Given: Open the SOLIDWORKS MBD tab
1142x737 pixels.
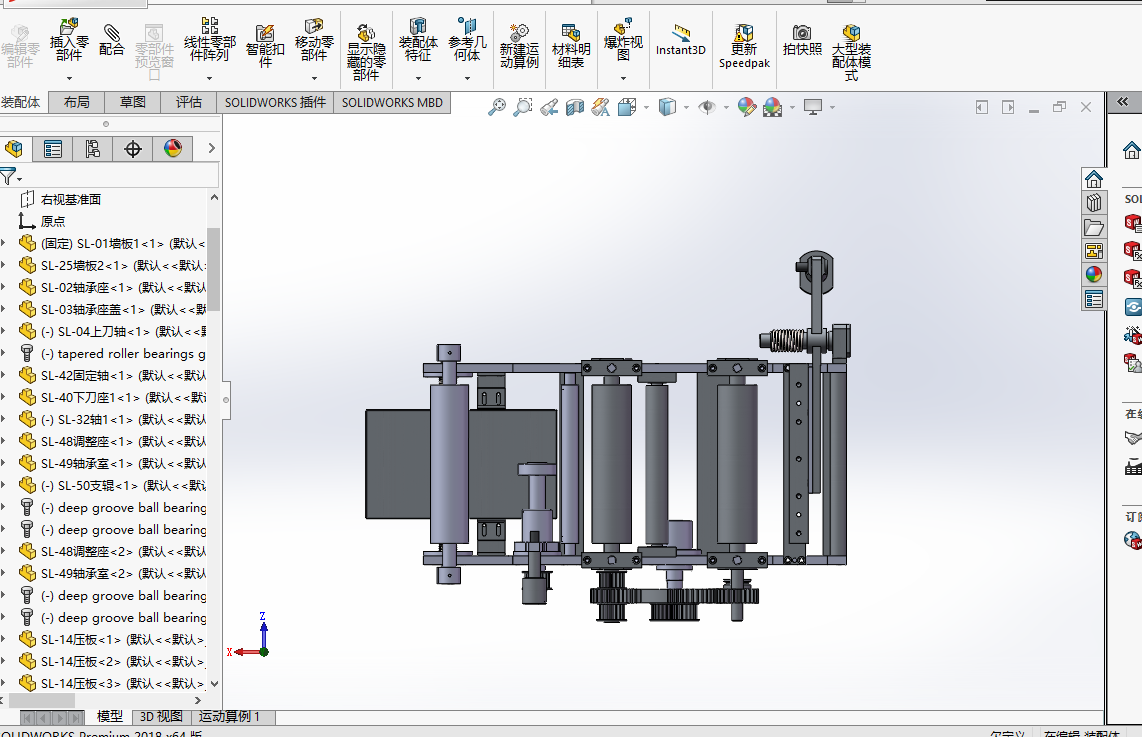Looking at the screenshot, I should [x=393, y=103].
